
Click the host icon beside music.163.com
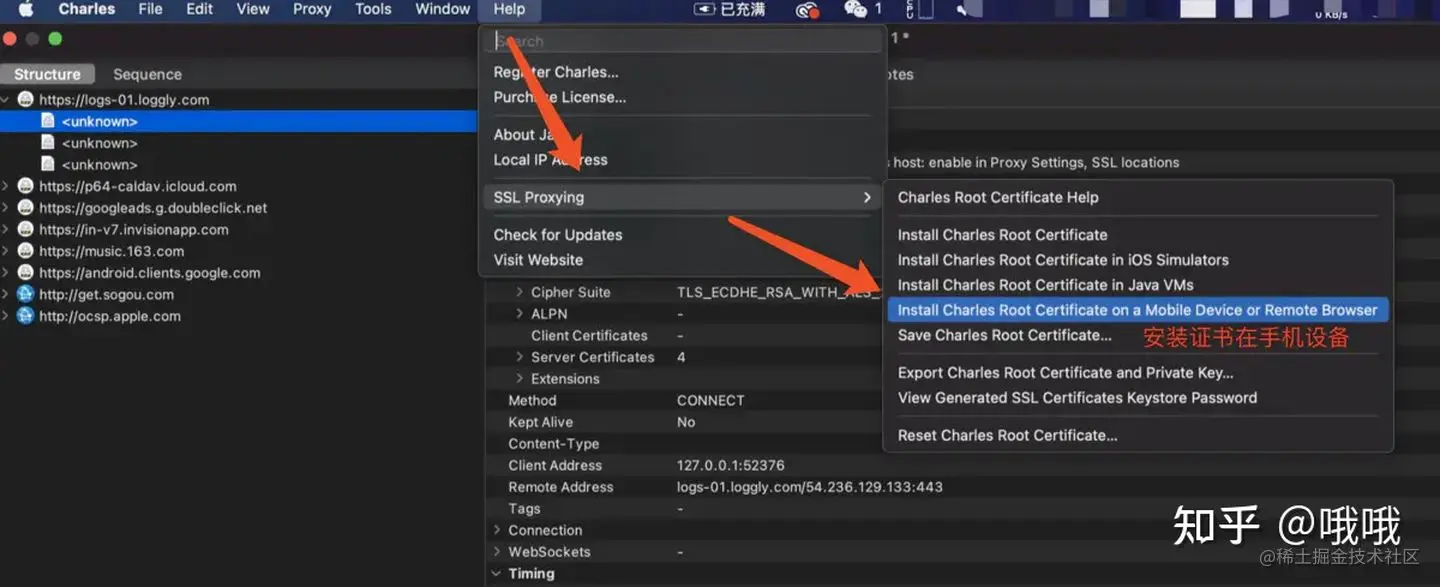point(26,251)
